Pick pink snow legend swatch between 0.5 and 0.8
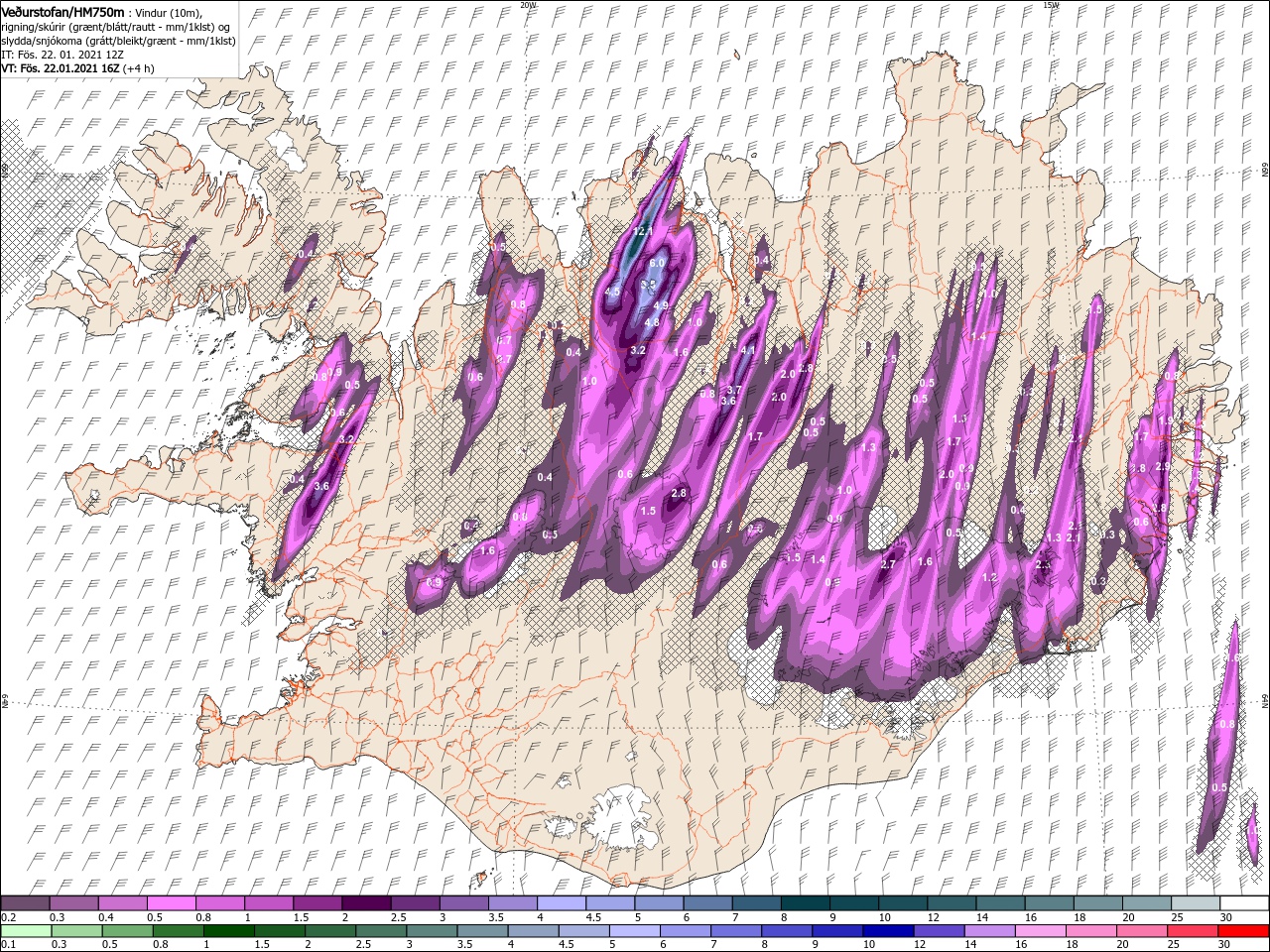1270x952 pixels. coord(170,903)
